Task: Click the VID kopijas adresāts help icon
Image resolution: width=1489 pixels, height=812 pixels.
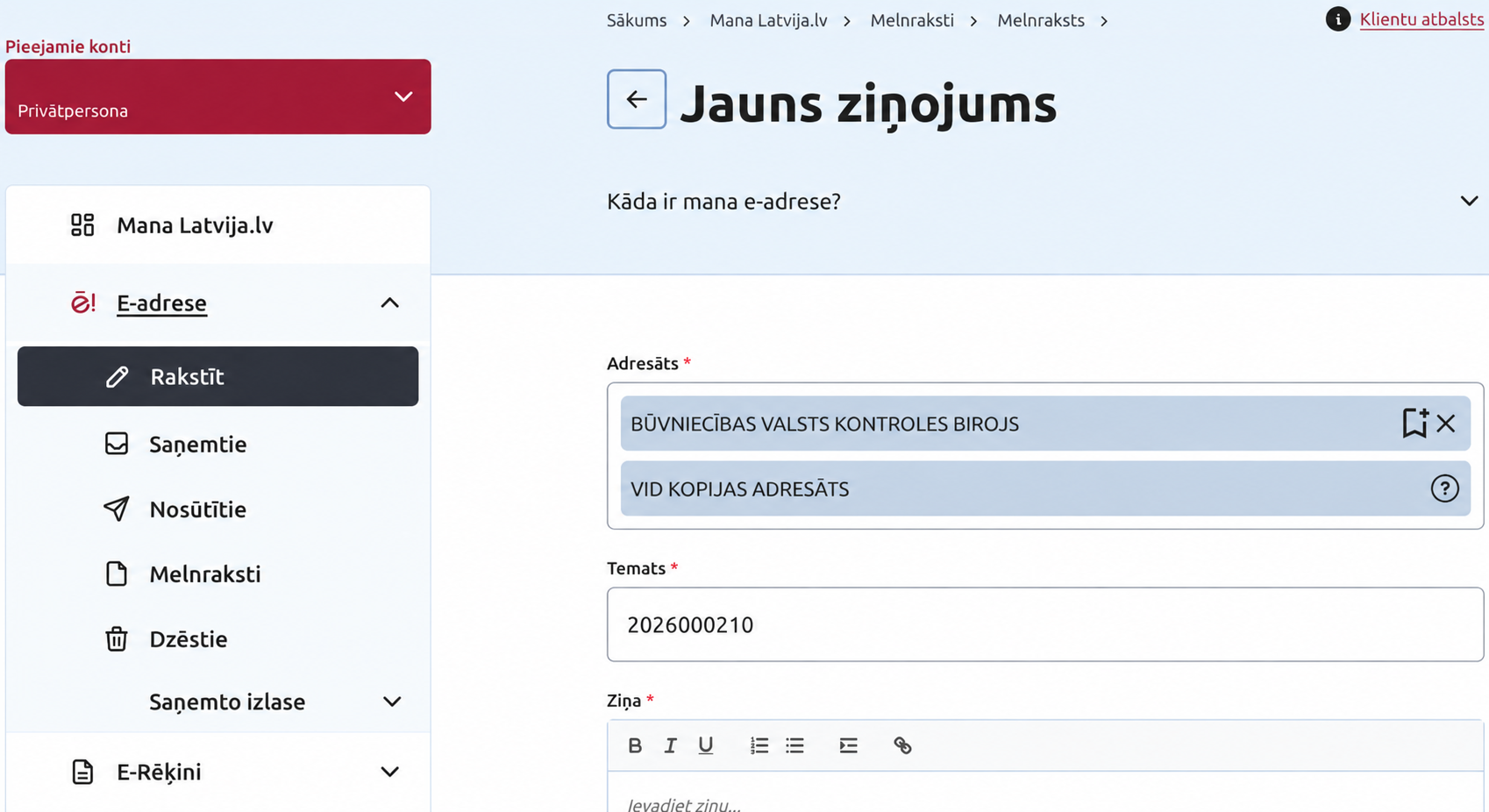Action: coord(1444,488)
